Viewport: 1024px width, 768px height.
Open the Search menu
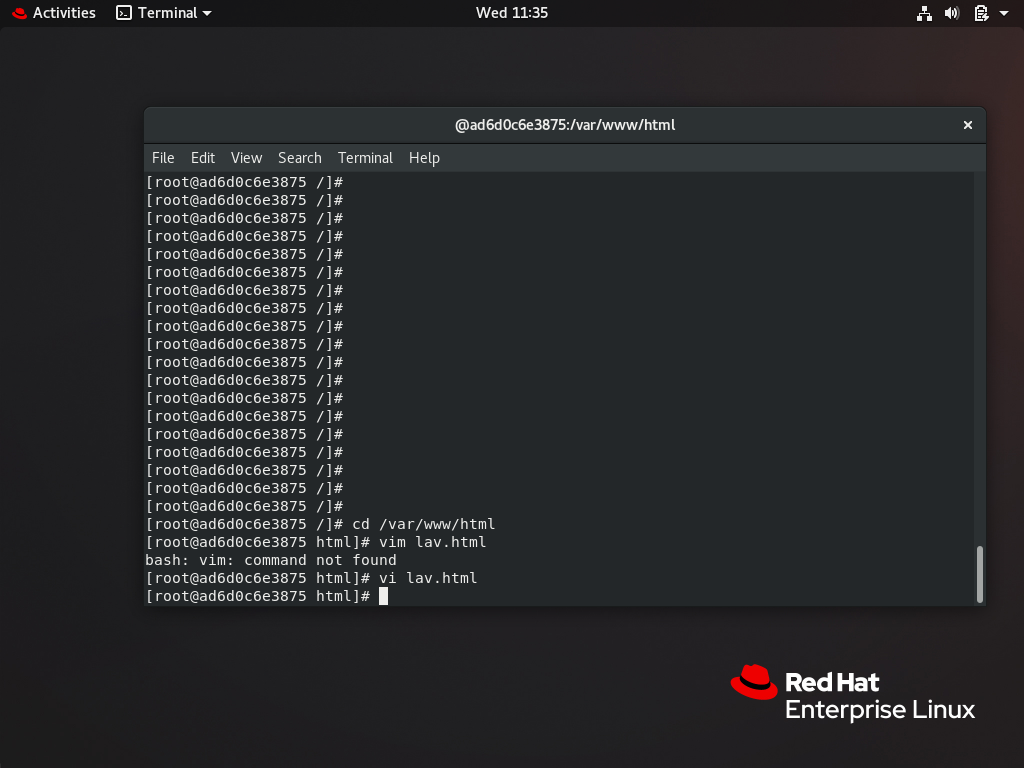[x=299, y=157]
